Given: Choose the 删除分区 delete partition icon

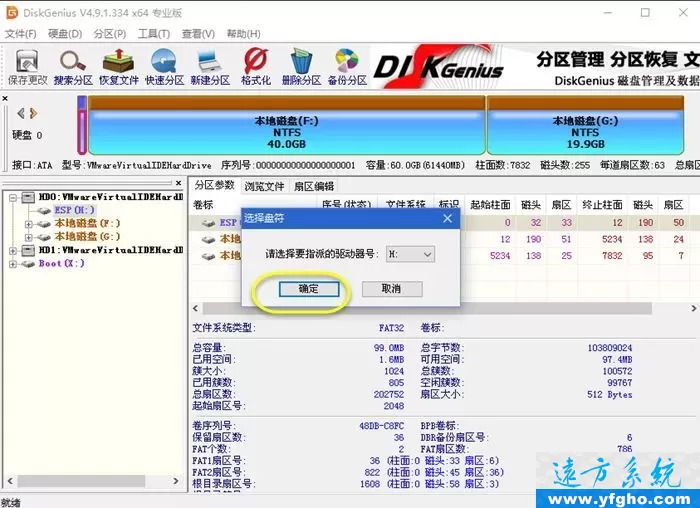Looking at the screenshot, I should pos(301,67).
